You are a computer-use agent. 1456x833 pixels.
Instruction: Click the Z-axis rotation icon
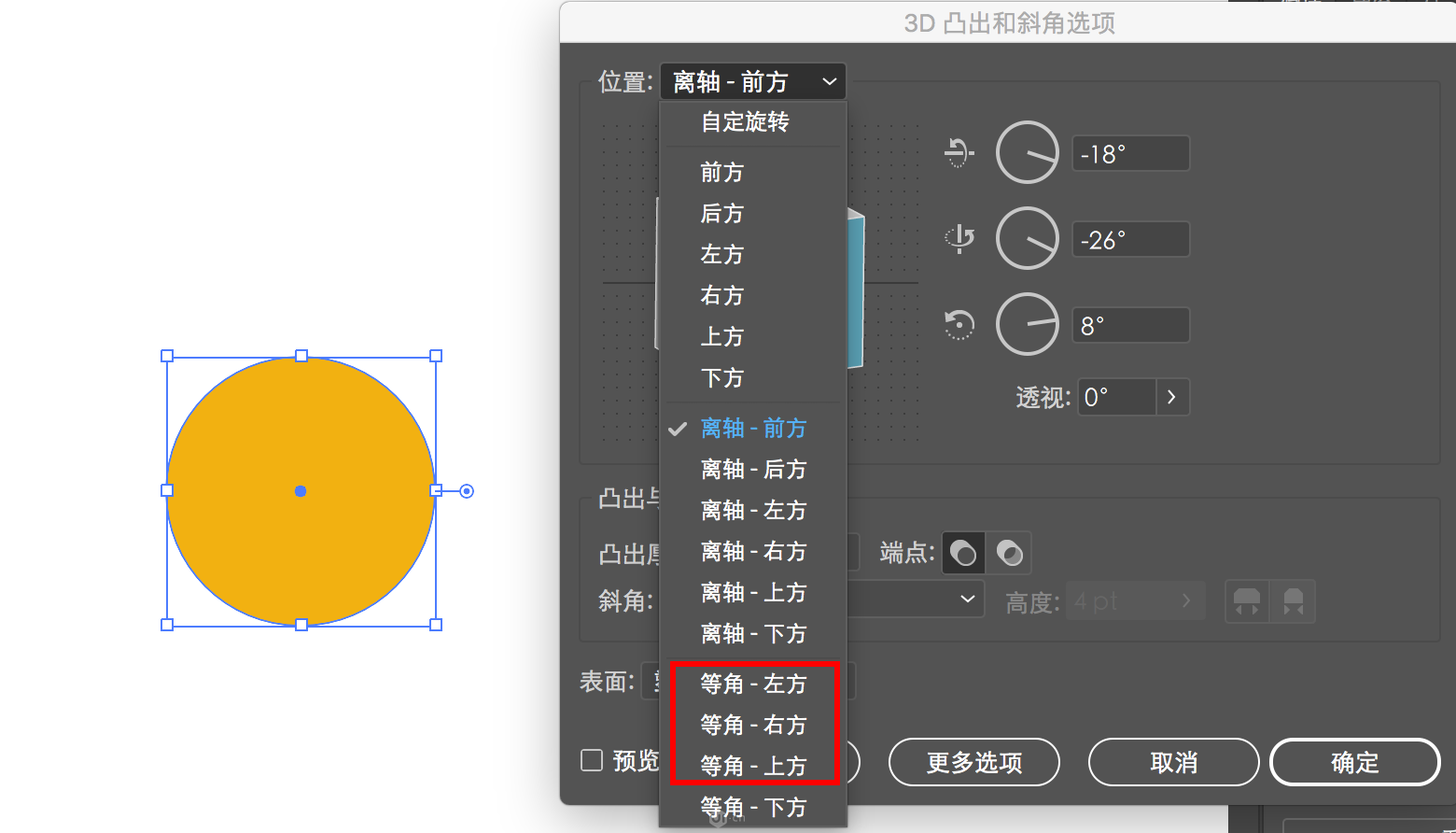pyautogui.click(x=959, y=325)
